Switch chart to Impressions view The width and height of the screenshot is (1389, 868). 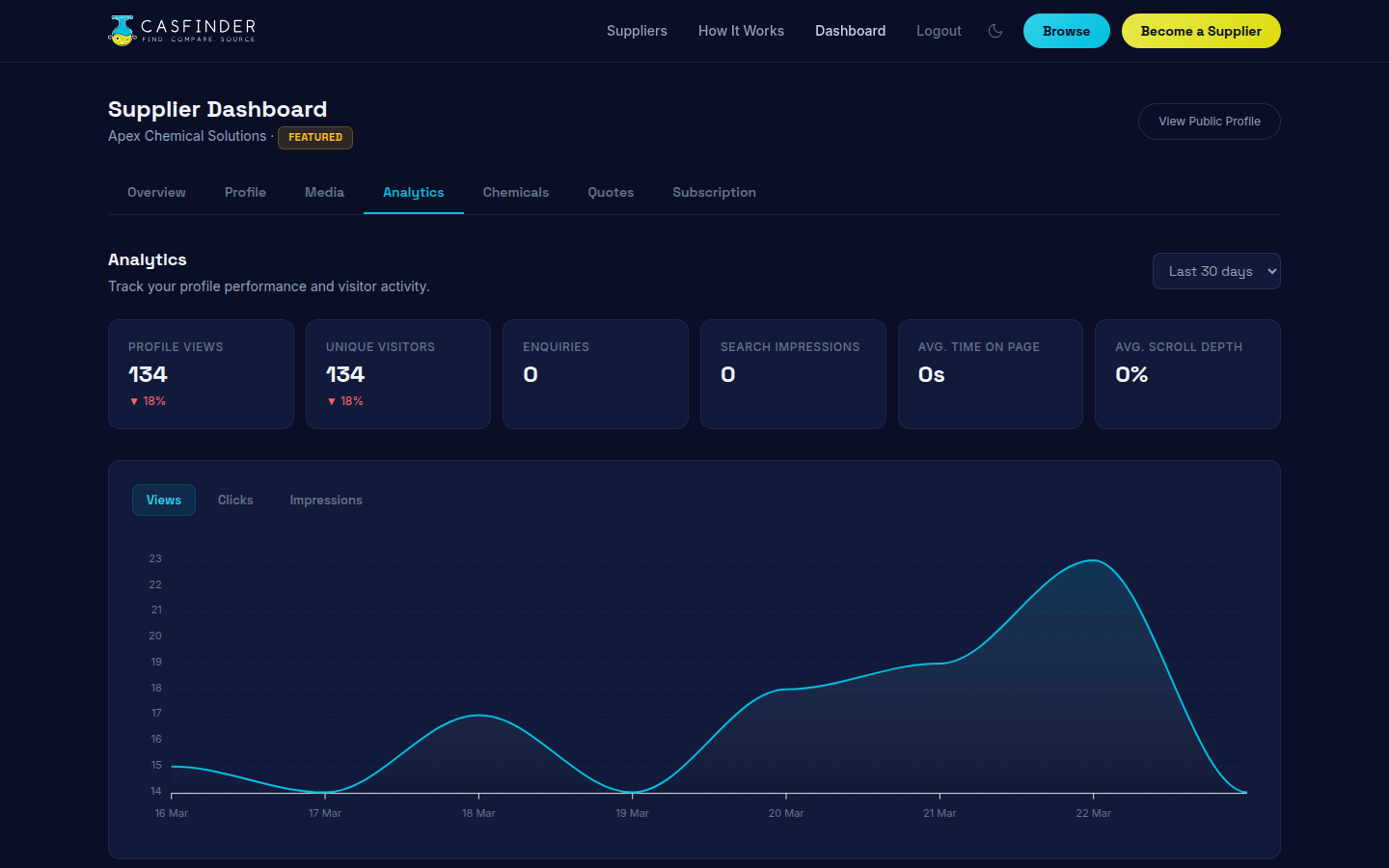pos(325,500)
